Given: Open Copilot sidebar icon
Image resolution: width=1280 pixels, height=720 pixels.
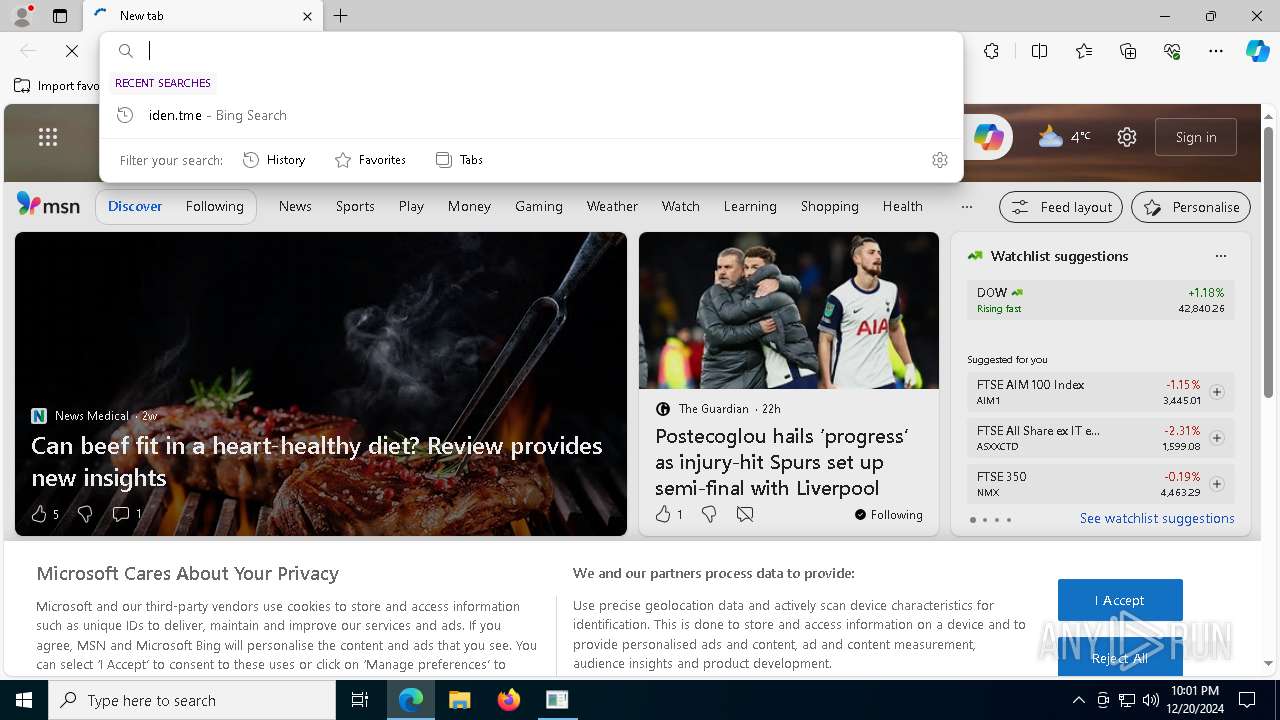Looking at the screenshot, I should (x=1258, y=51).
